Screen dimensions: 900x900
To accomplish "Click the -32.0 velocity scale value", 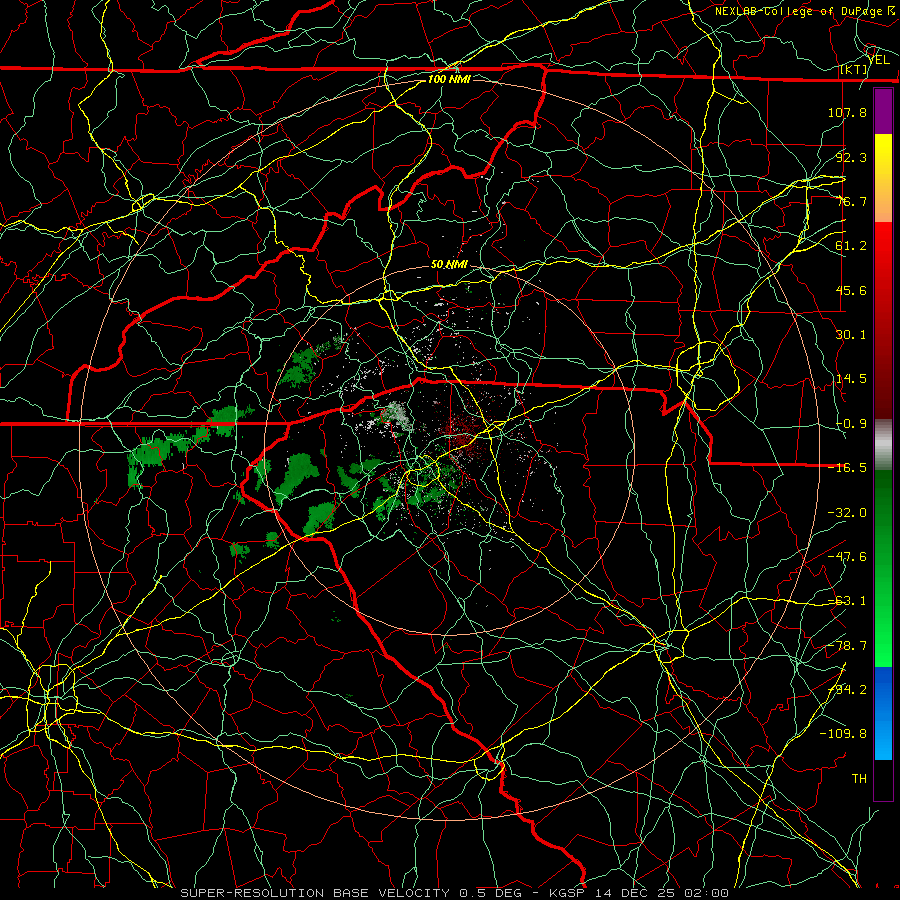I will point(847,513).
